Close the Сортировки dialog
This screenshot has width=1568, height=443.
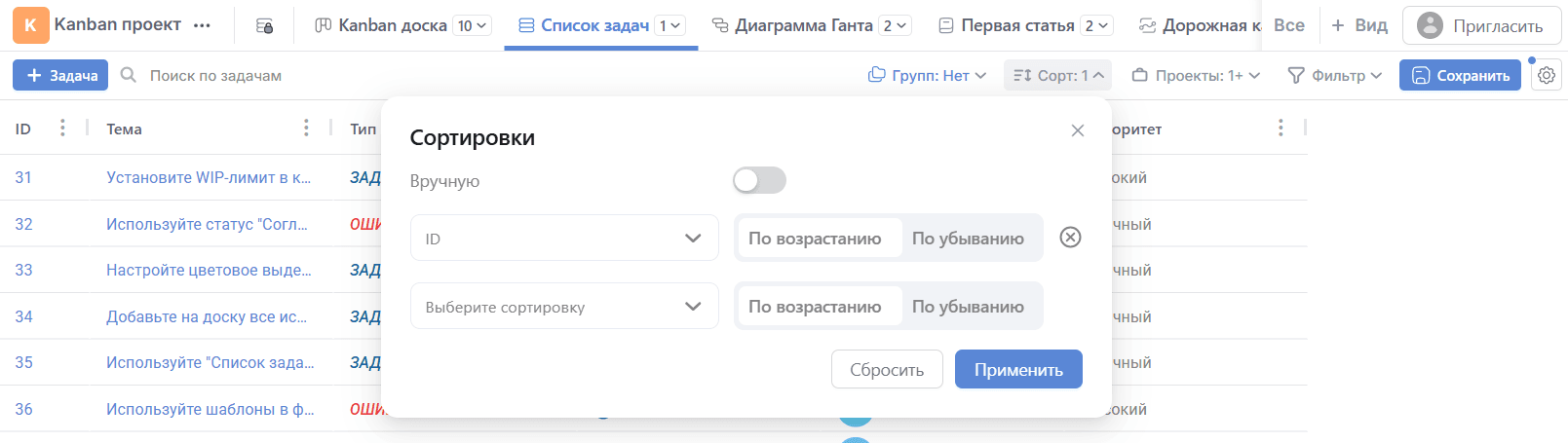tap(1077, 130)
